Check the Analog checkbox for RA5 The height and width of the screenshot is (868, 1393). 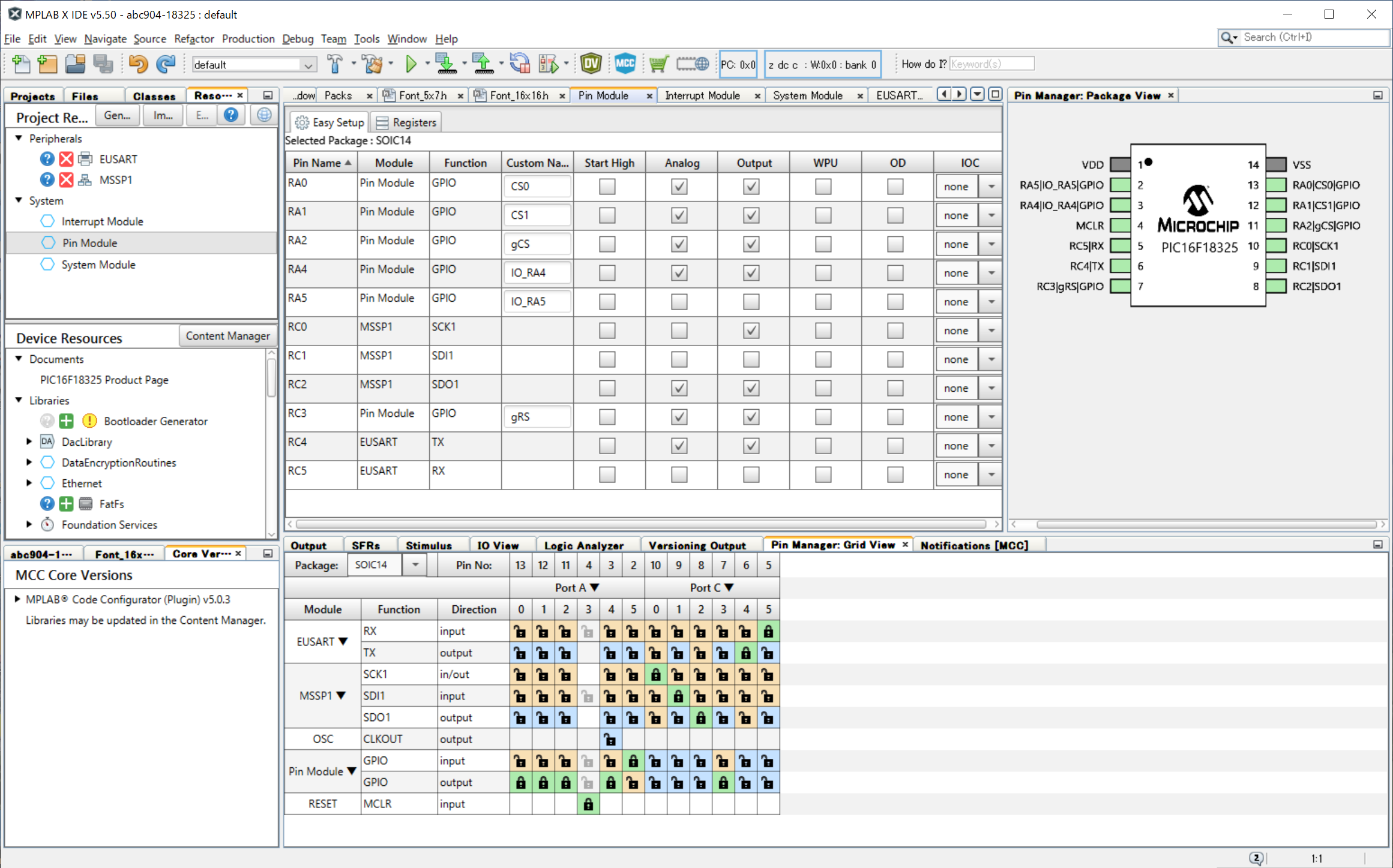point(679,302)
